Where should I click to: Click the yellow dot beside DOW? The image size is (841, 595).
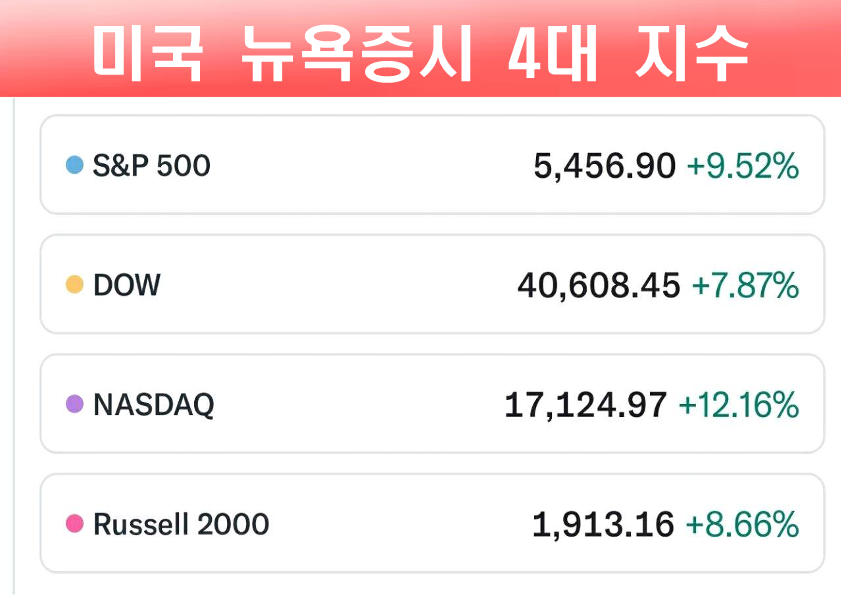pos(74,285)
